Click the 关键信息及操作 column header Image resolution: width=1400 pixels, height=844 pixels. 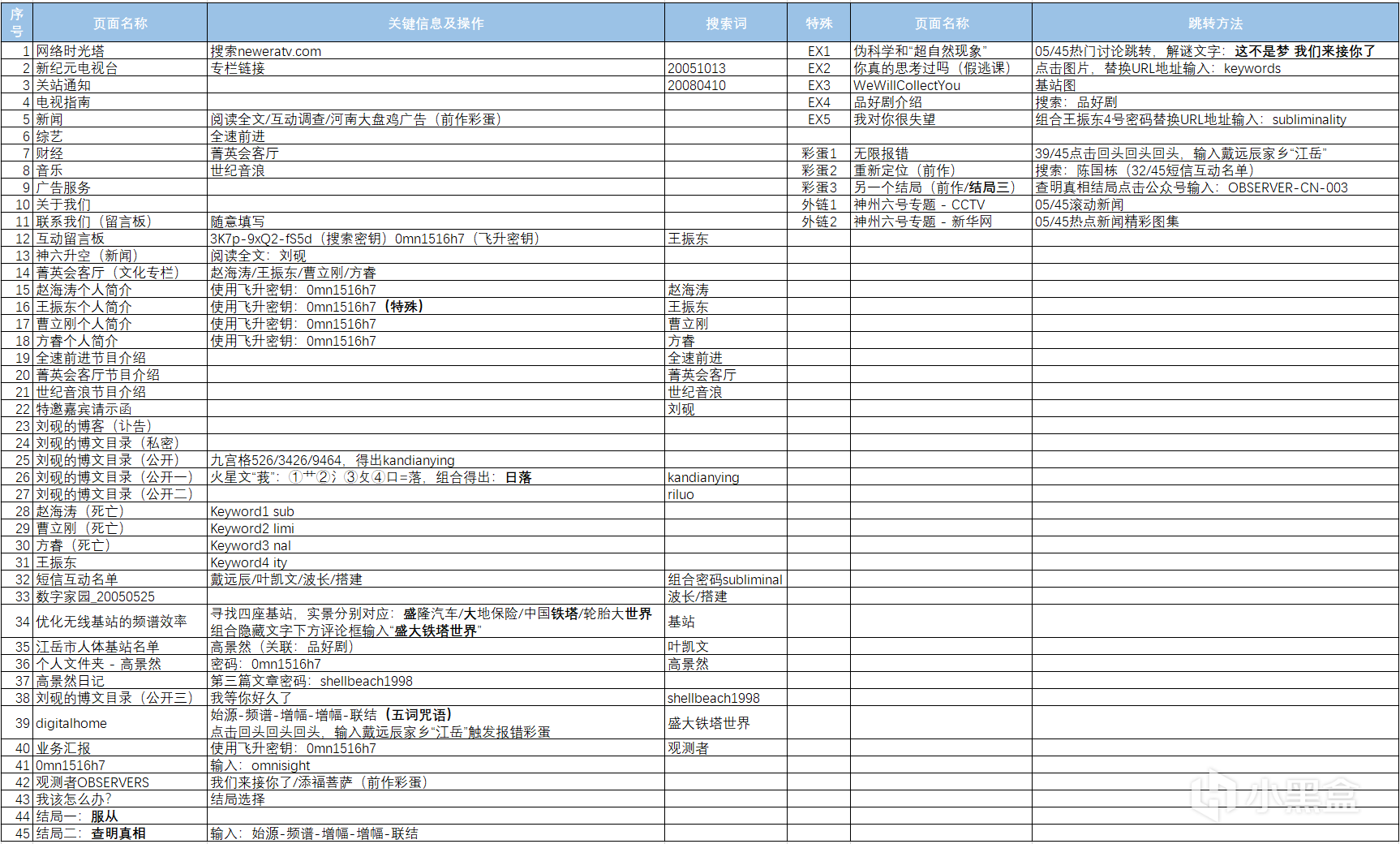pos(436,24)
